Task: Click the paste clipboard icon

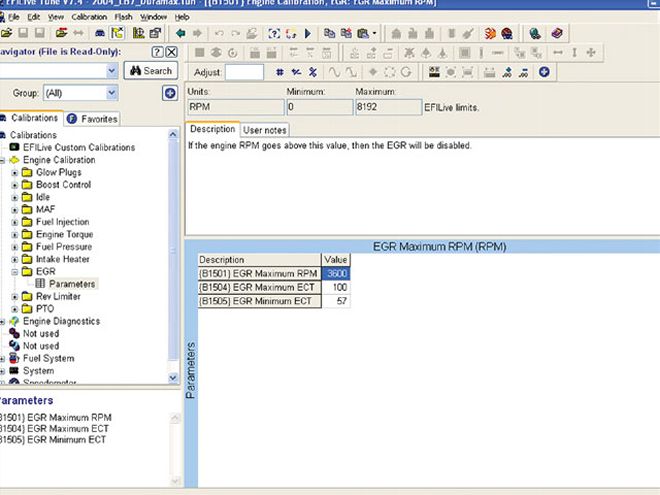Action: [362, 33]
